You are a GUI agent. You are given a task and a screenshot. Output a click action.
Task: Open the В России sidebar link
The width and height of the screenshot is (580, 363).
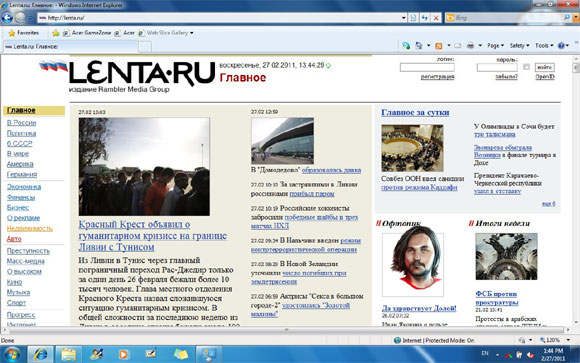coord(21,123)
